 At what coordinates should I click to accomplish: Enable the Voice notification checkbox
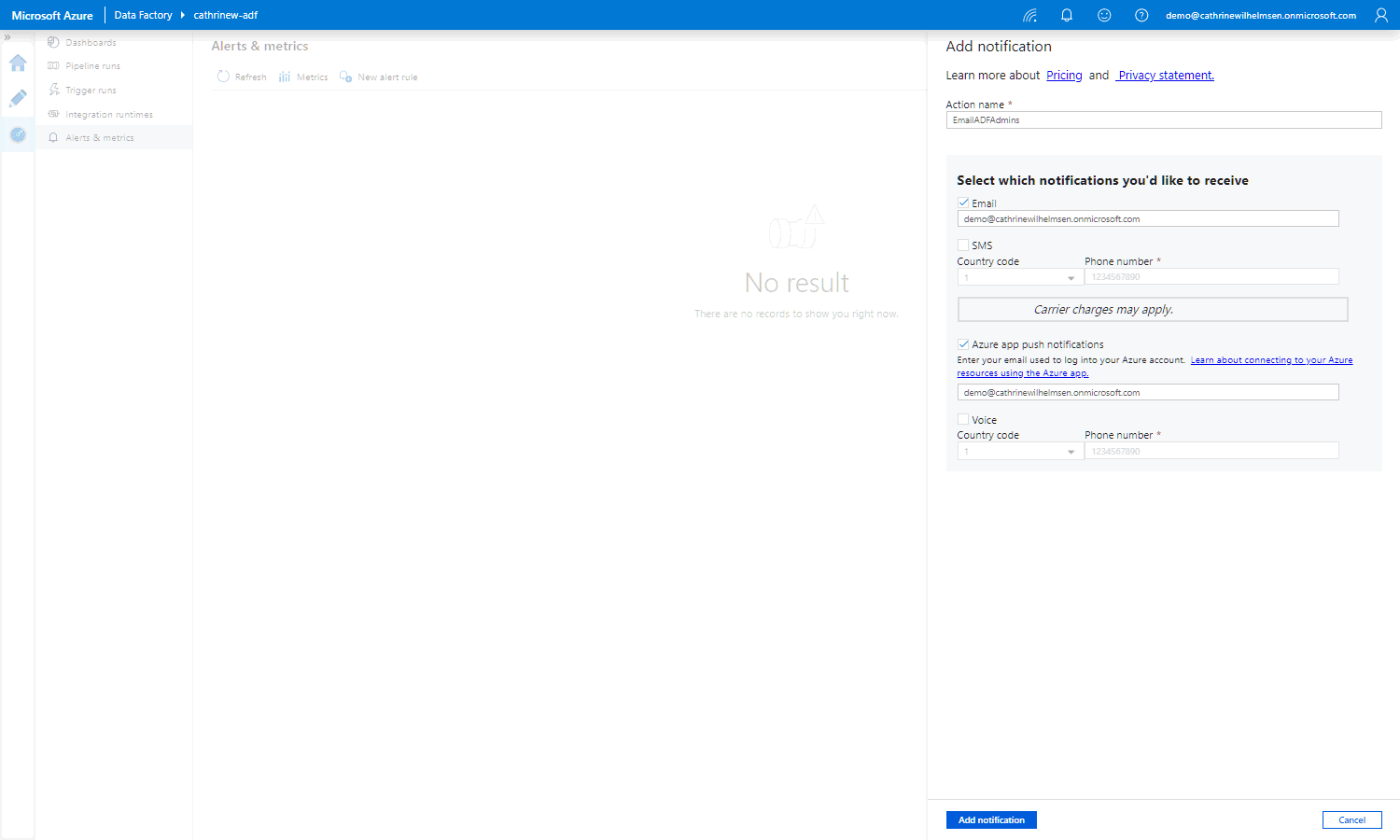pos(963,420)
